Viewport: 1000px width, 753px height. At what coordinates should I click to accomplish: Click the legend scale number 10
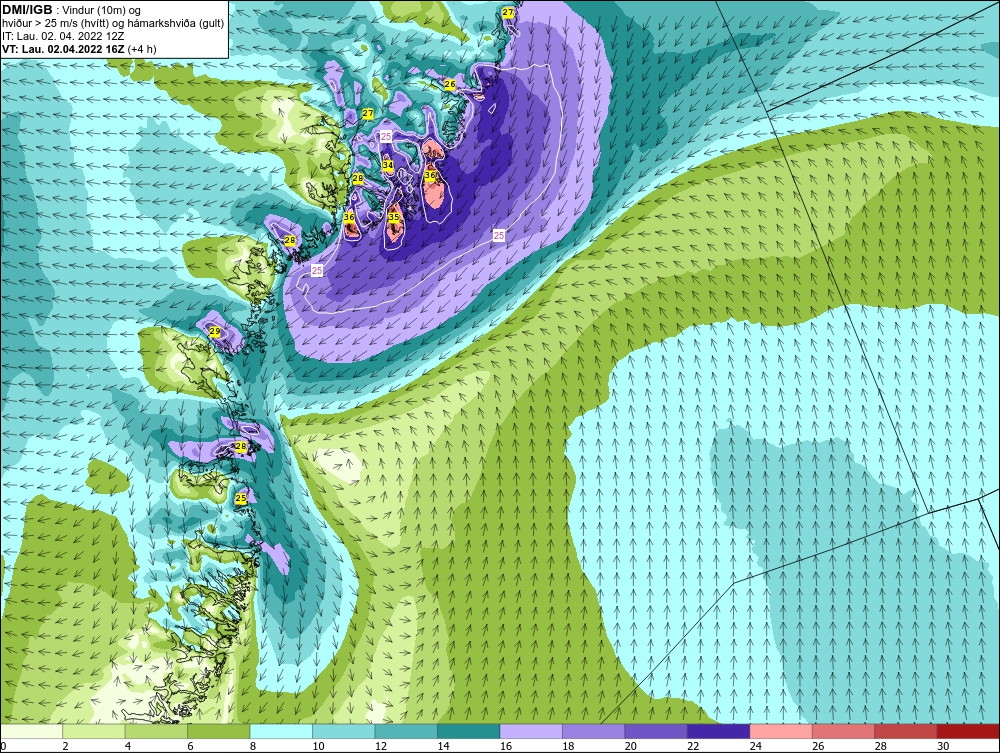coord(318,746)
